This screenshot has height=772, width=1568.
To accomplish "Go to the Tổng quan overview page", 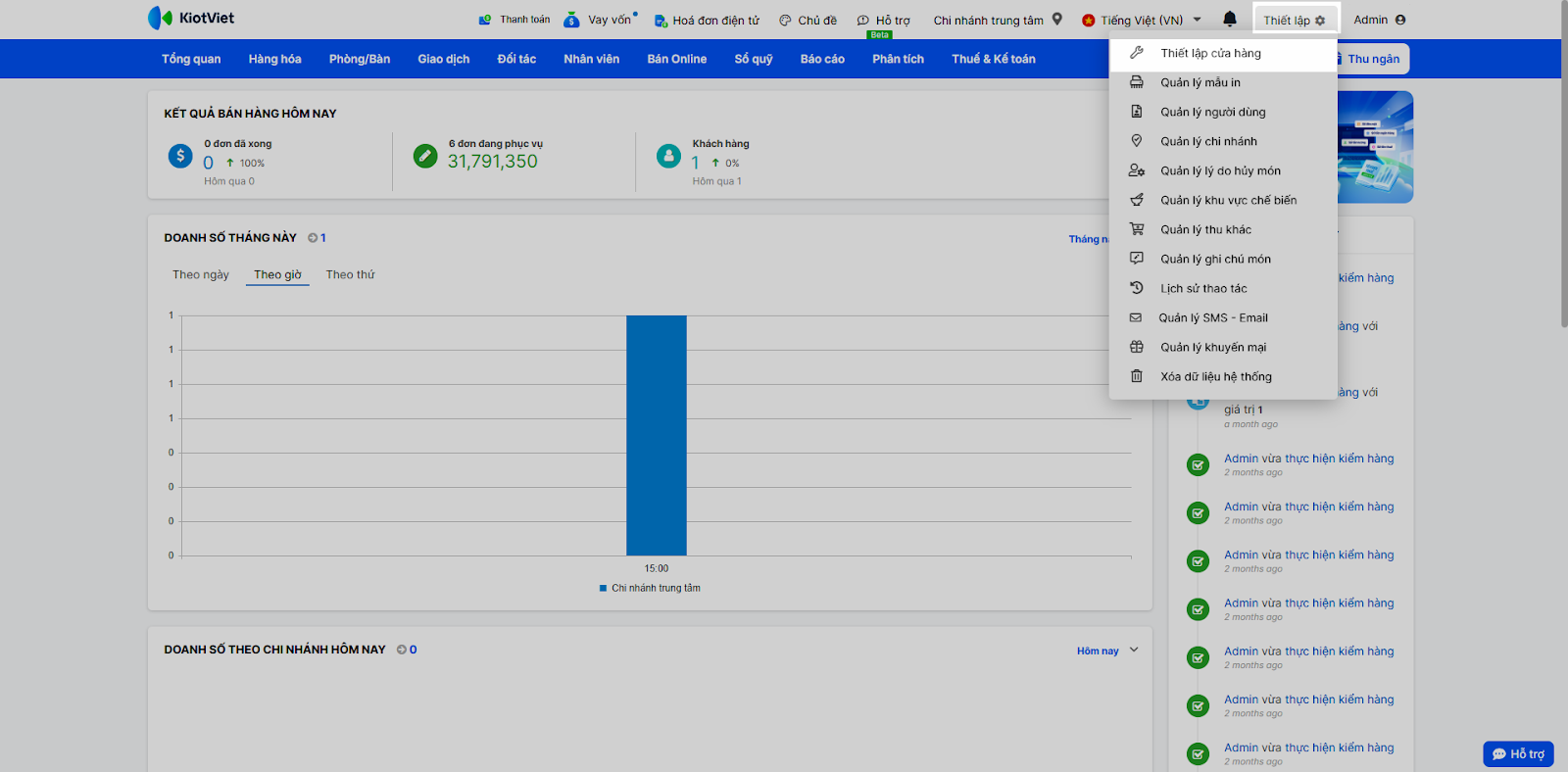I will 191,59.
